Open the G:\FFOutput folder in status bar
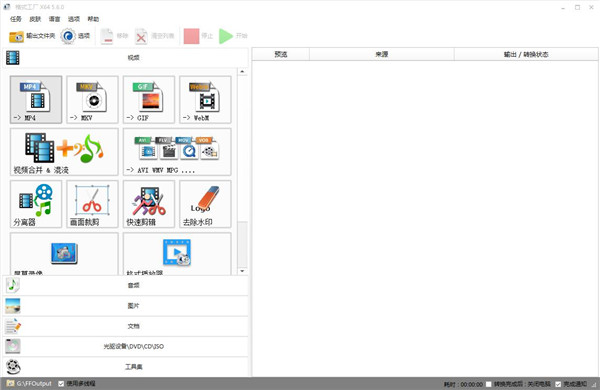The height and width of the screenshot is (390, 600). click(x=29, y=383)
